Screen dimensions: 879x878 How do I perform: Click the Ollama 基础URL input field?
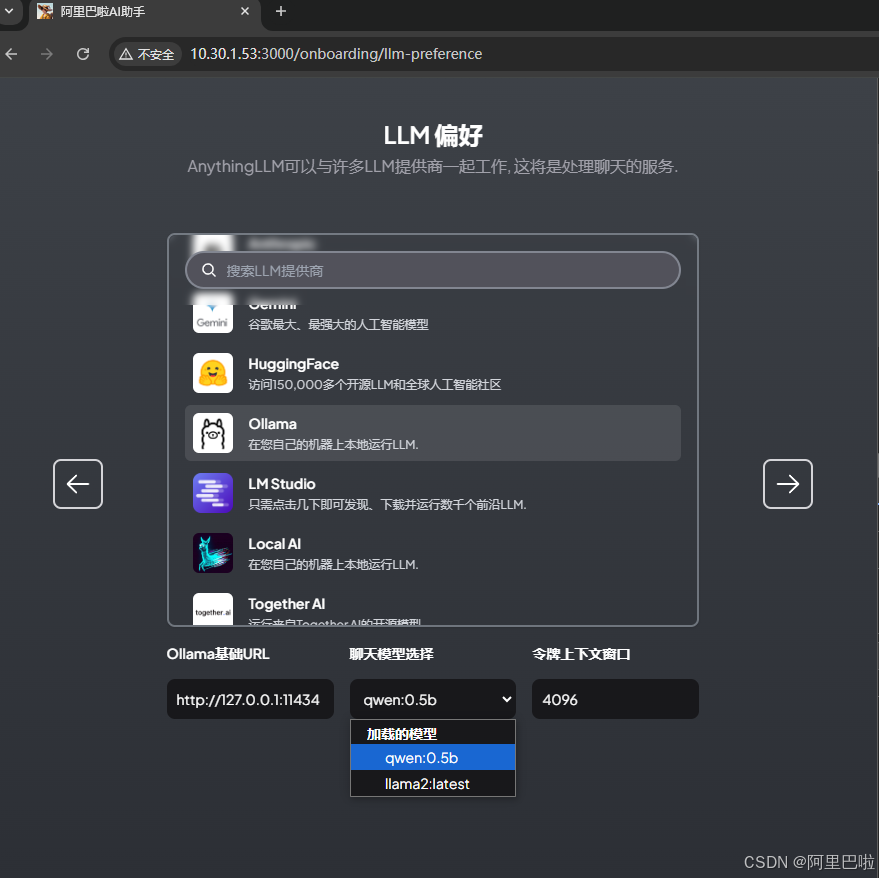(x=249, y=699)
